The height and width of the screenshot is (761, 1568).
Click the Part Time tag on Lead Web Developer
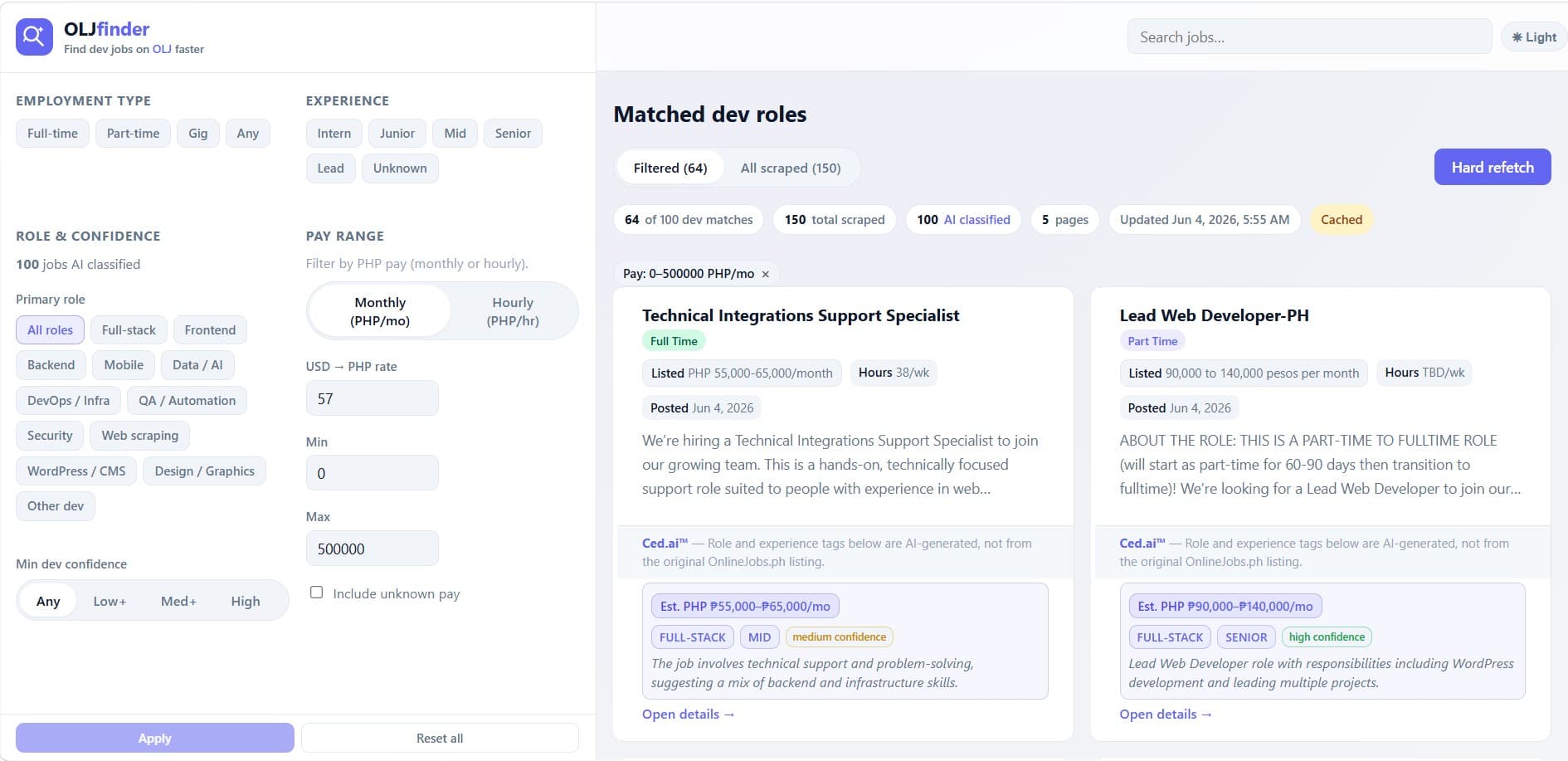[1152, 341]
